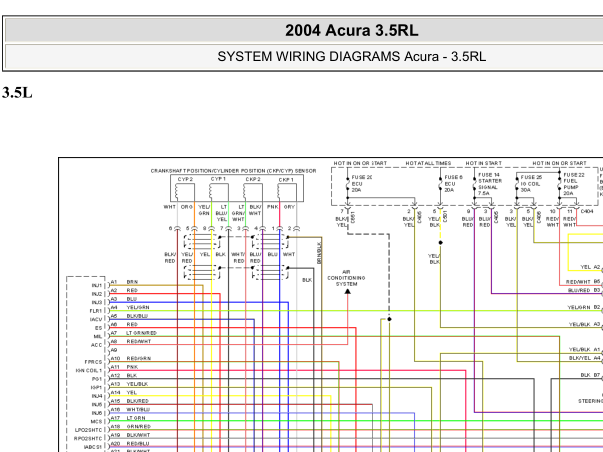The width and height of the screenshot is (603, 452).
Task: Click the '3.5L' section heading
Action: (17, 93)
